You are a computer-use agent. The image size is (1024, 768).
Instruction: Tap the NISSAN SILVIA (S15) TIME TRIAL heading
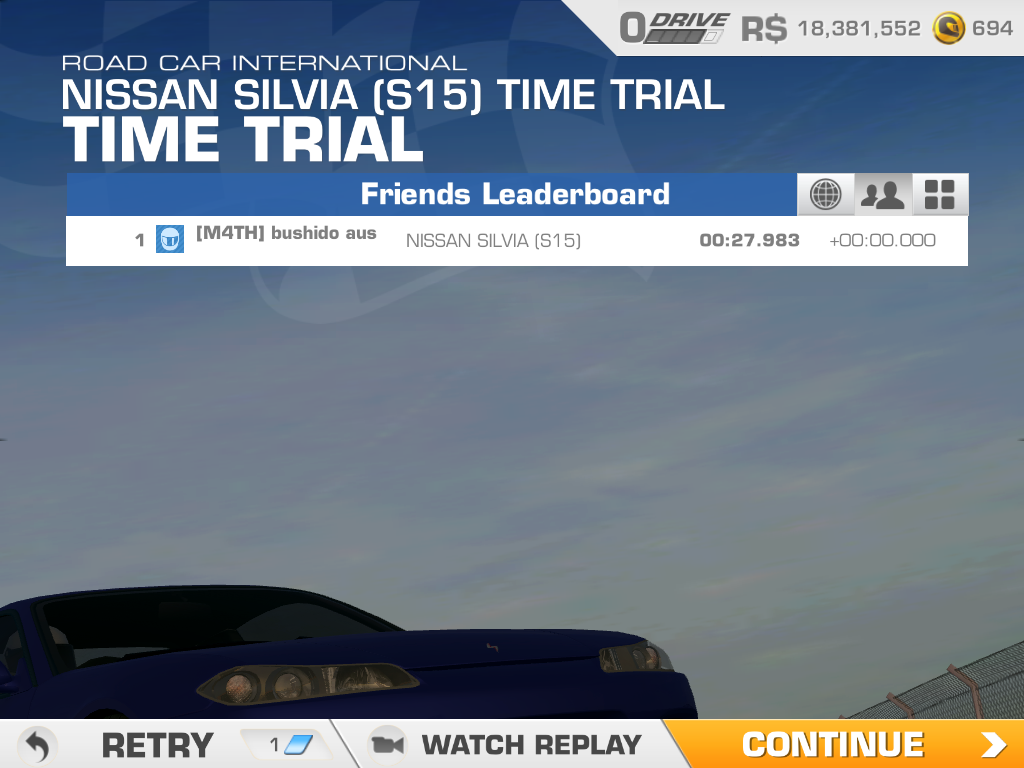pos(393,95)
